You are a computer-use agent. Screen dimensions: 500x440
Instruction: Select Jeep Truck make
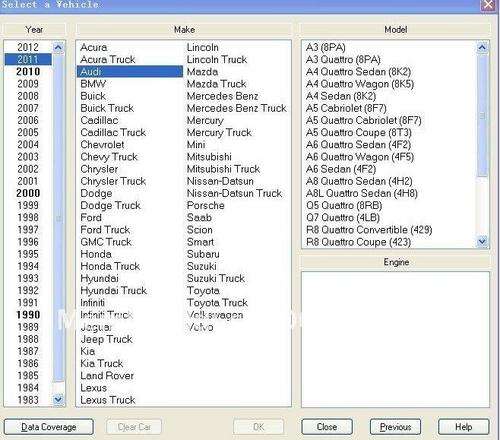tap(106, 339)
